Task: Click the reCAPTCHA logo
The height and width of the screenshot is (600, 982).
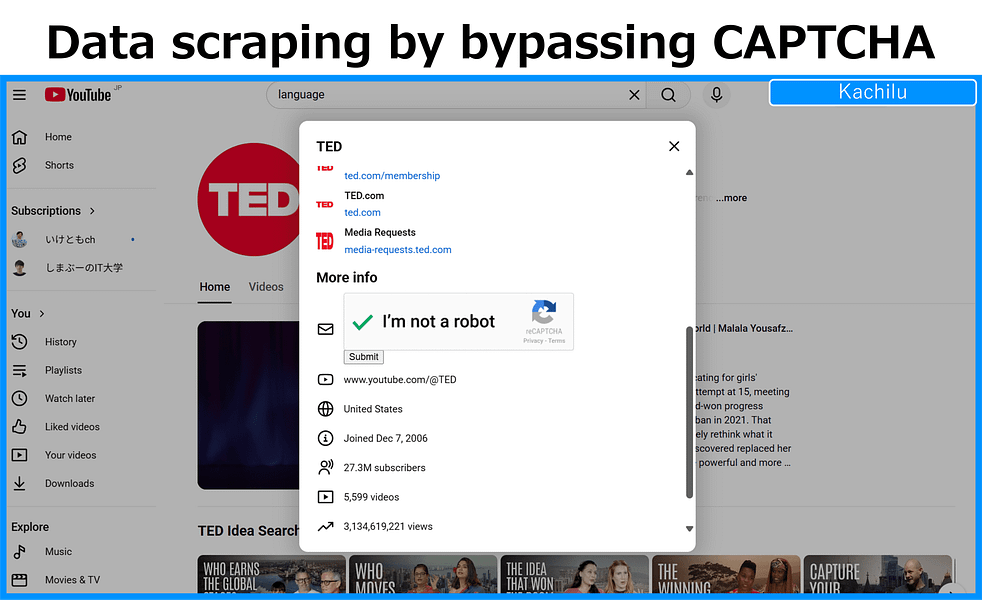Action: tap(544, 312)
